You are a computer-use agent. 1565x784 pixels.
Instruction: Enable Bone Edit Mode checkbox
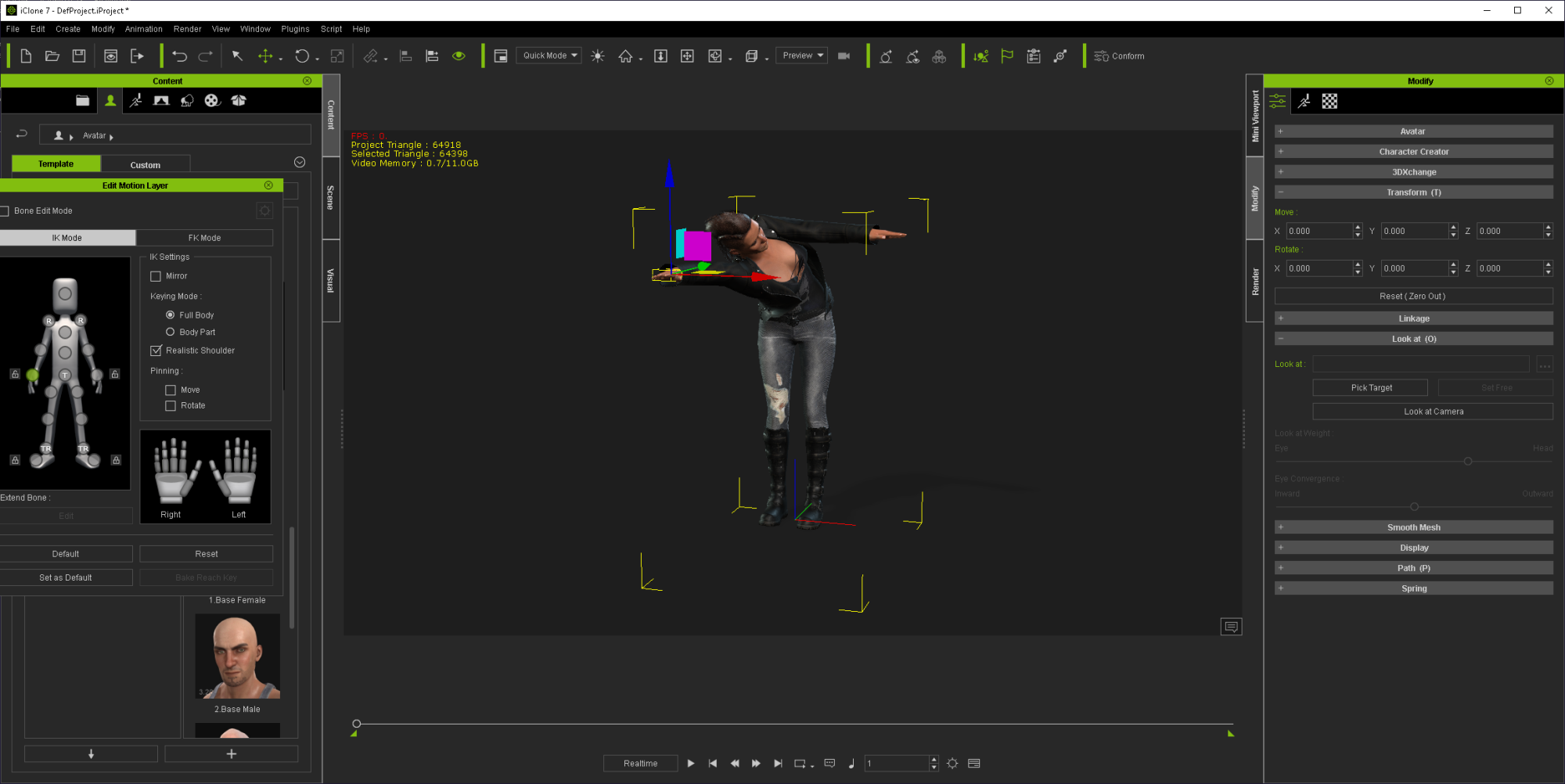pos(5,211)
